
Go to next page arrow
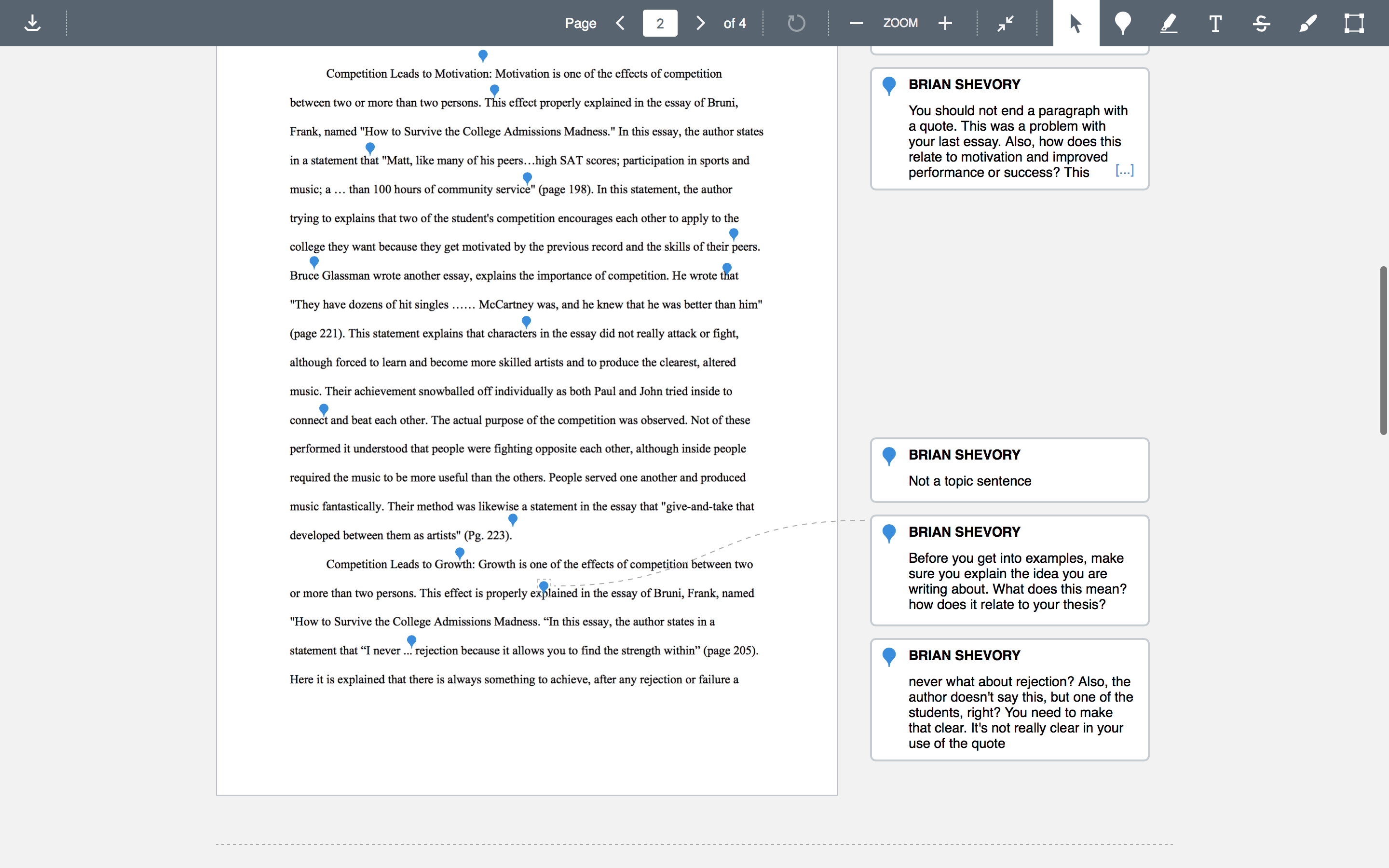pos(700,23)
